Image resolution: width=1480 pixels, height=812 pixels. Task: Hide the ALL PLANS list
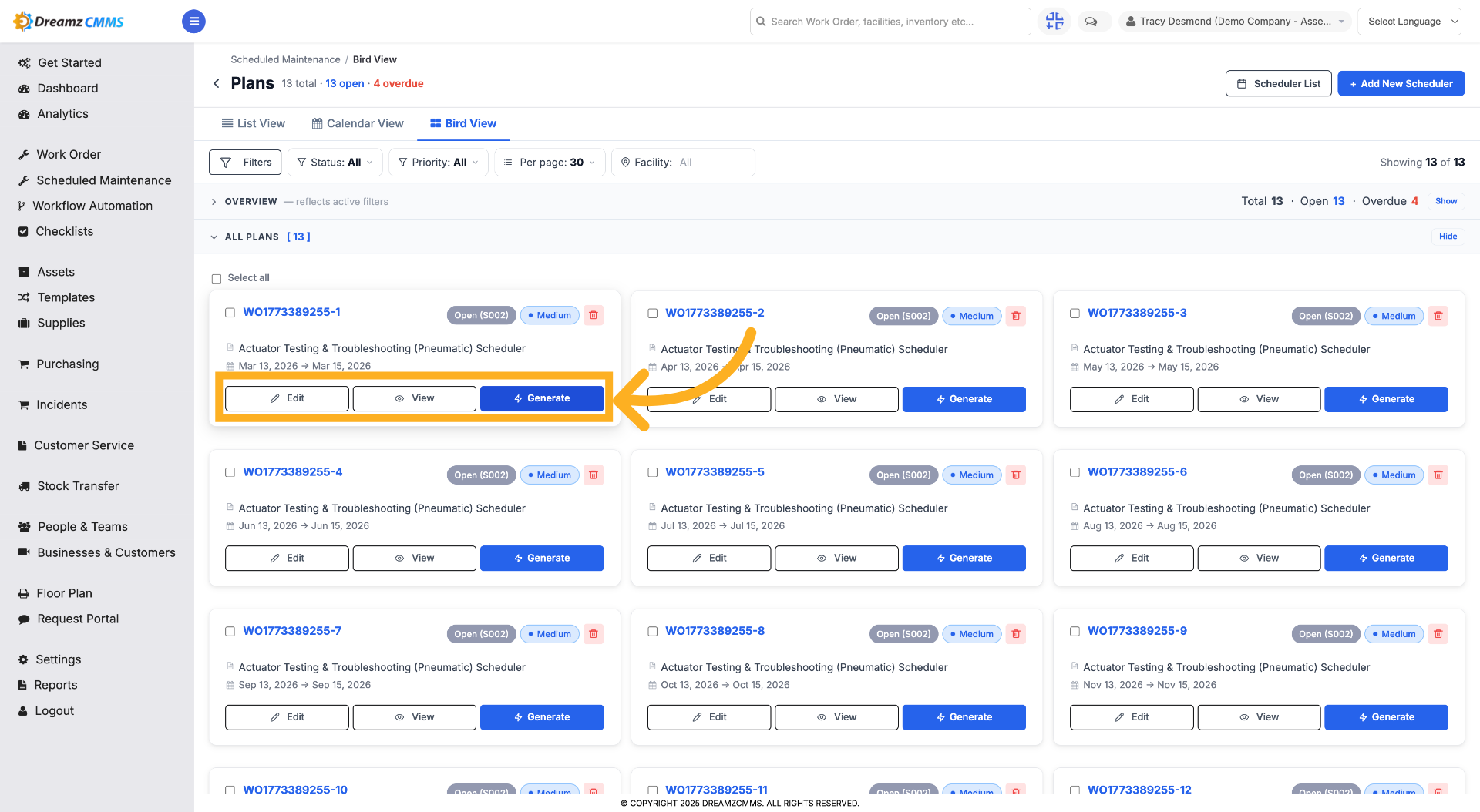coord(1447,237)
